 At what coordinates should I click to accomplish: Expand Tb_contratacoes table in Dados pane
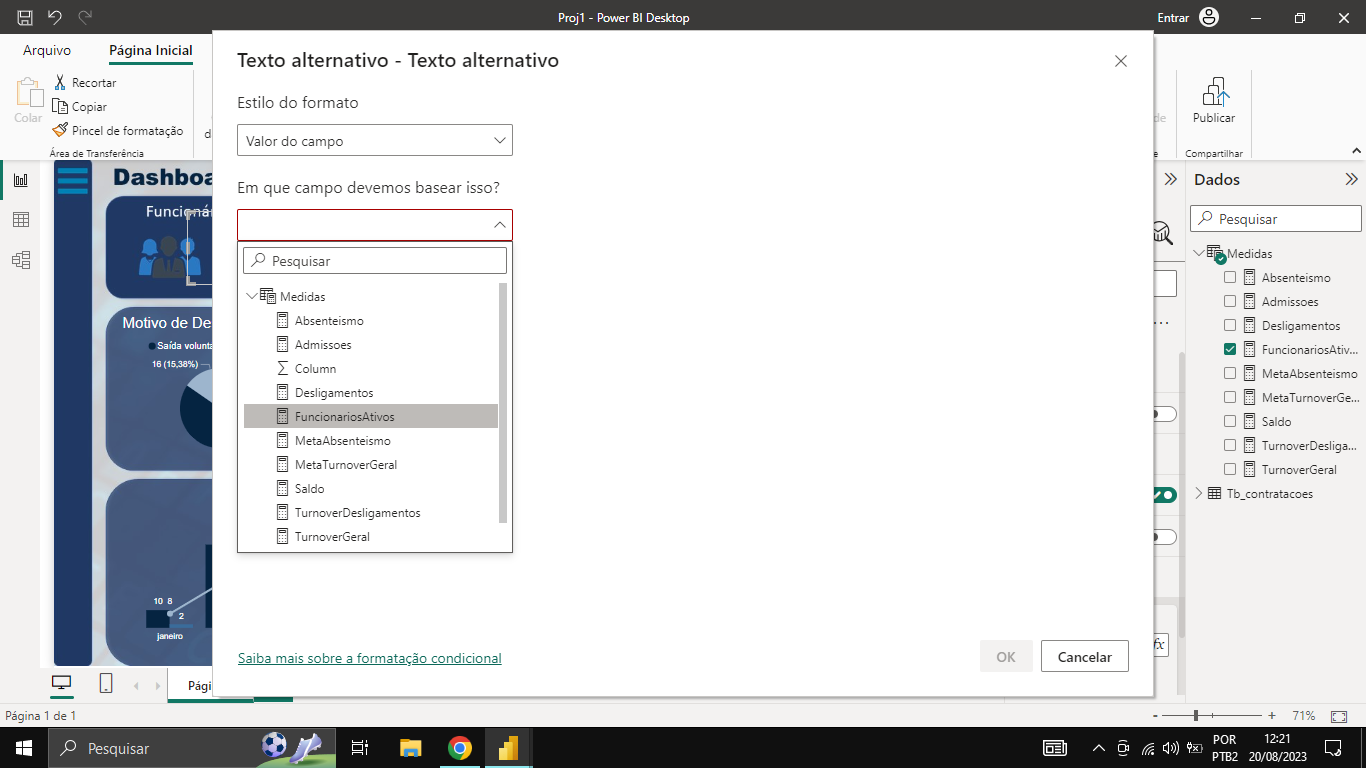[1199, 493]
